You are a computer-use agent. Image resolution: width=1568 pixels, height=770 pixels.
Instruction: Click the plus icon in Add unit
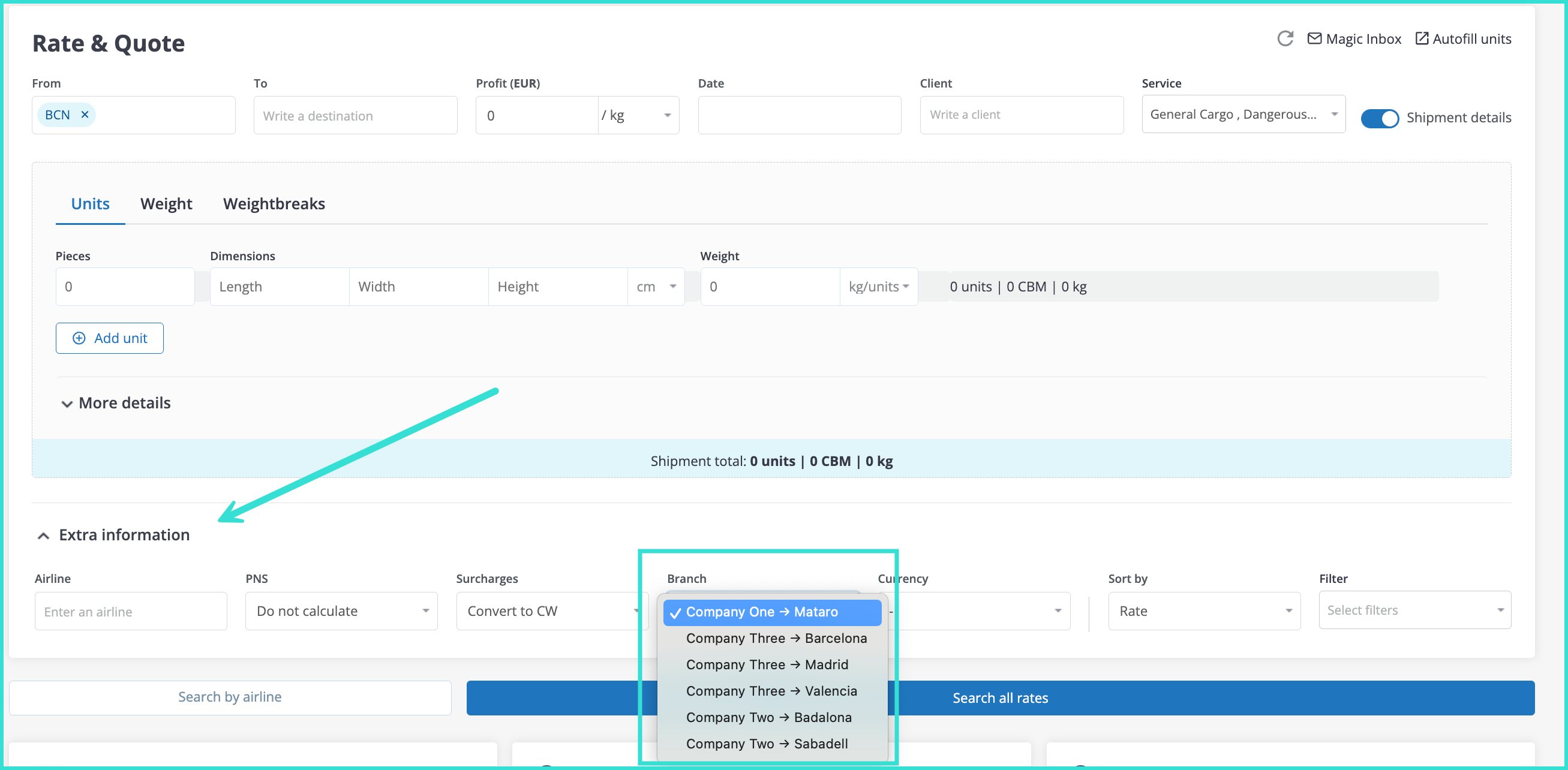click(x=79, y=338)
